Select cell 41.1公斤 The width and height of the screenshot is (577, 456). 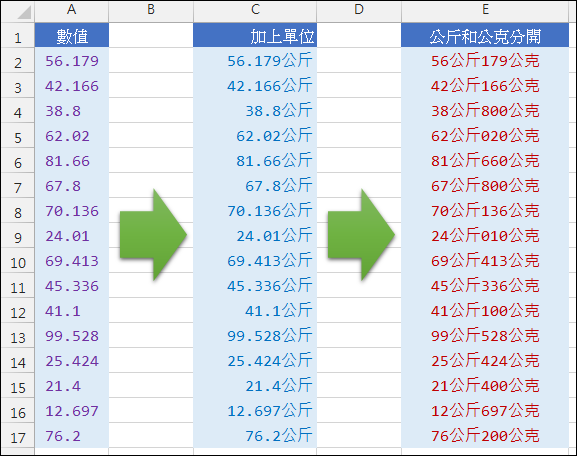point(255,311)
